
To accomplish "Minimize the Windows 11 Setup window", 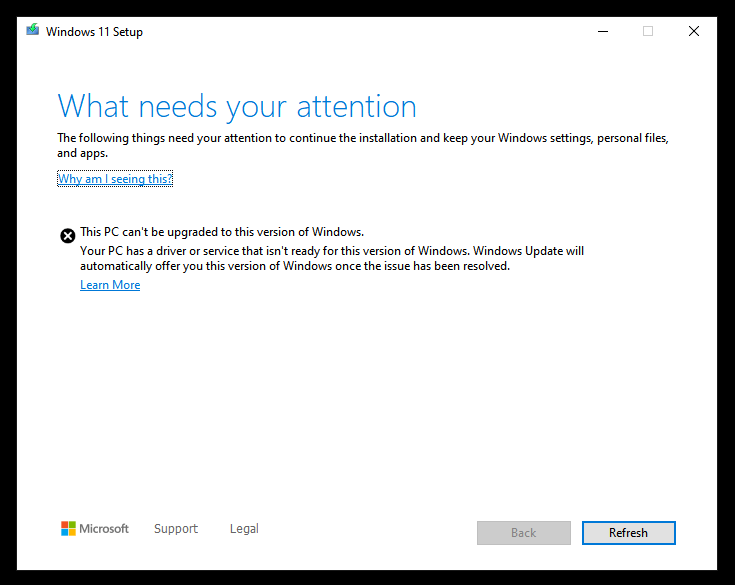I will pyautogui.click(x=603, y=31).
